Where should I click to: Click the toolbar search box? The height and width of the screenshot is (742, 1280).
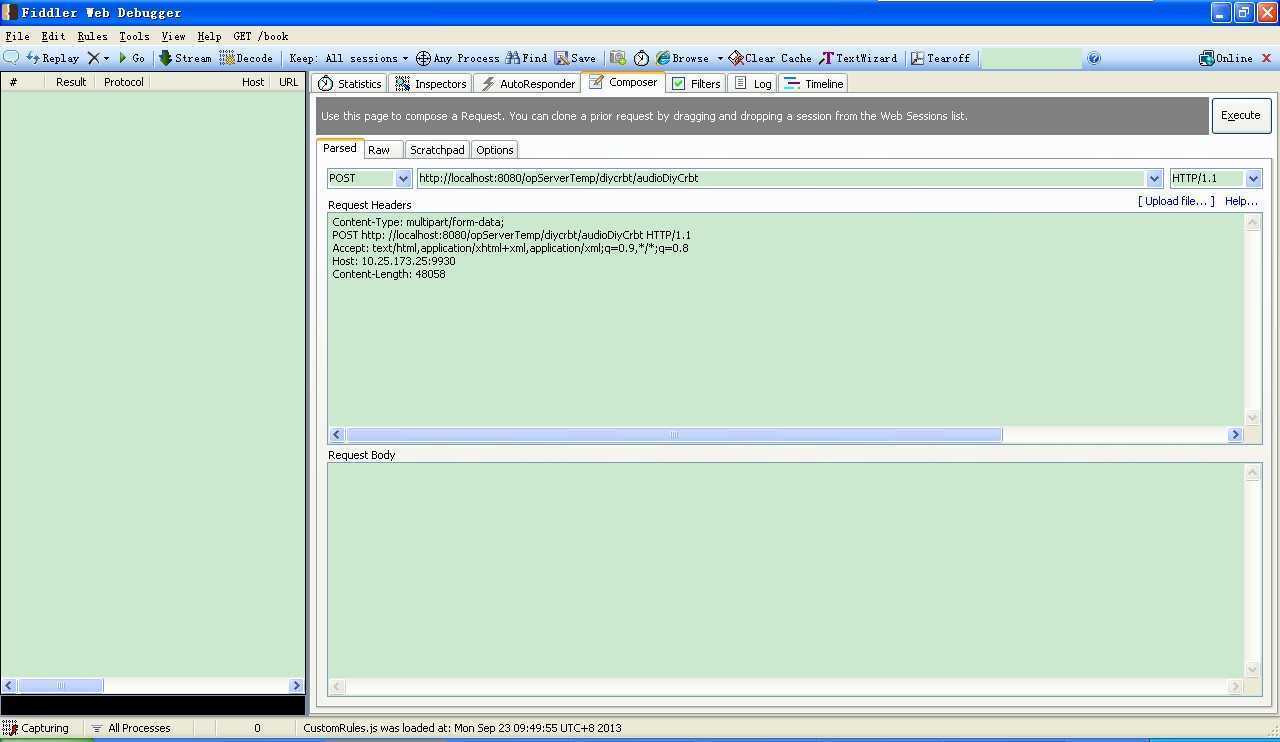[x=1031, y=58]
